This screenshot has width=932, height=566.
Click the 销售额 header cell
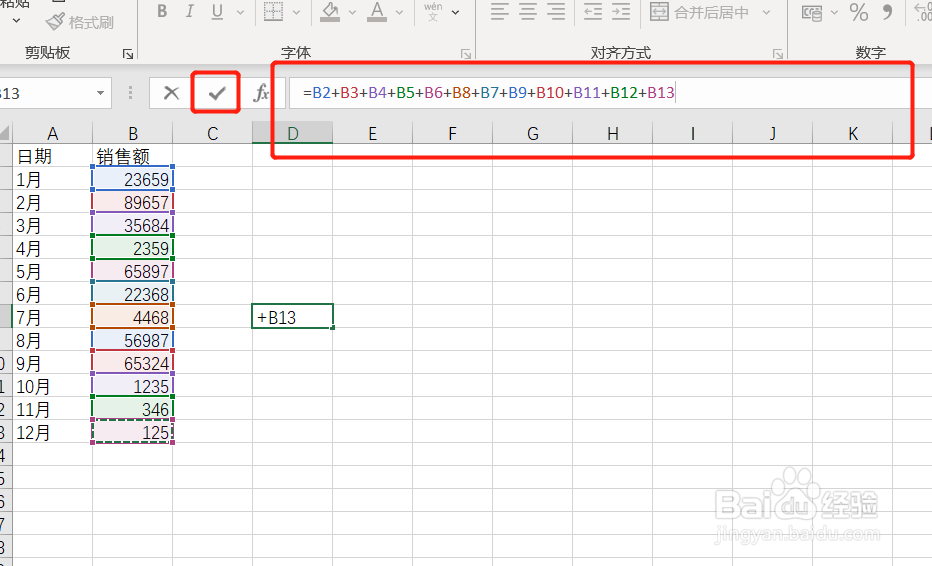click(x=133, y=156)
